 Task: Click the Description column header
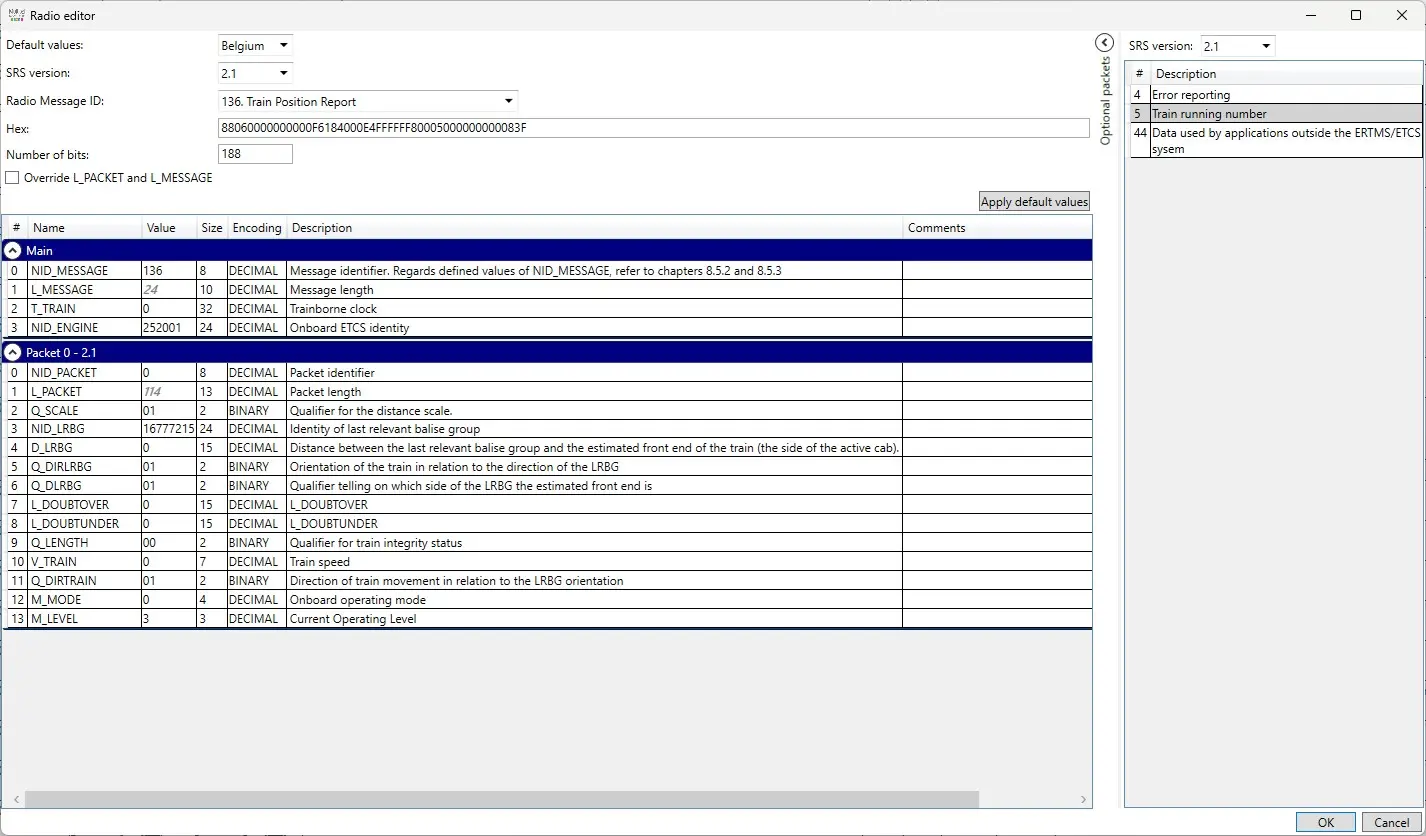coord(595,228)
